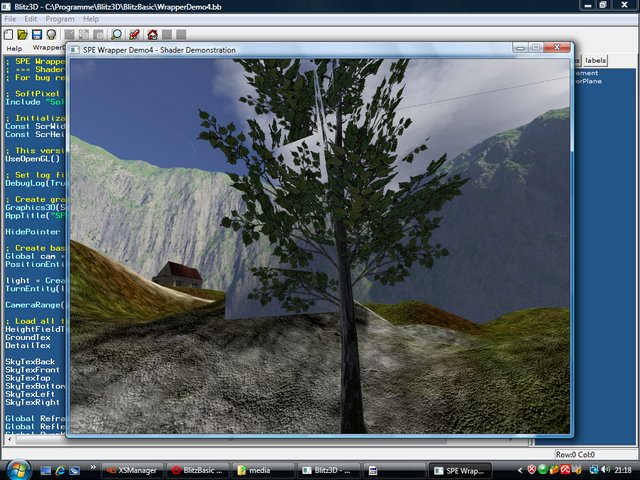Open the Windows Start orb
The width and height of the screenshot is (640, 480).
(17, 469)
